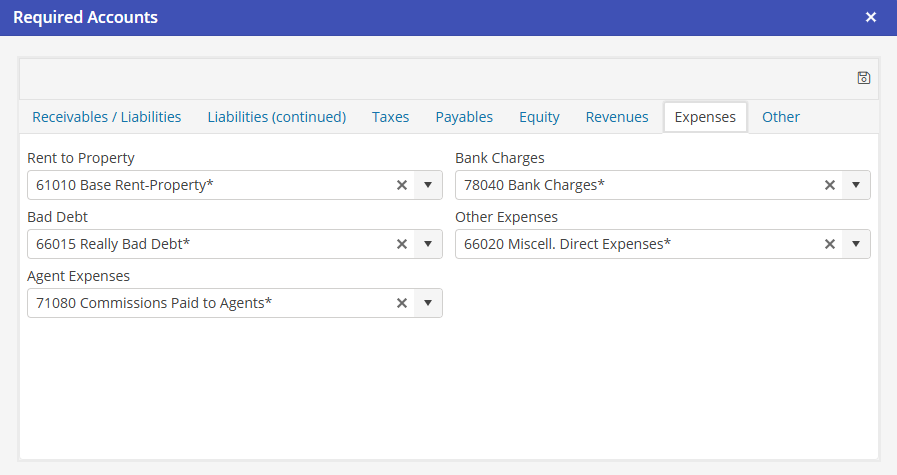
Task: Expand the Other Expenses dropdown
Action: [x=856, y=244]
